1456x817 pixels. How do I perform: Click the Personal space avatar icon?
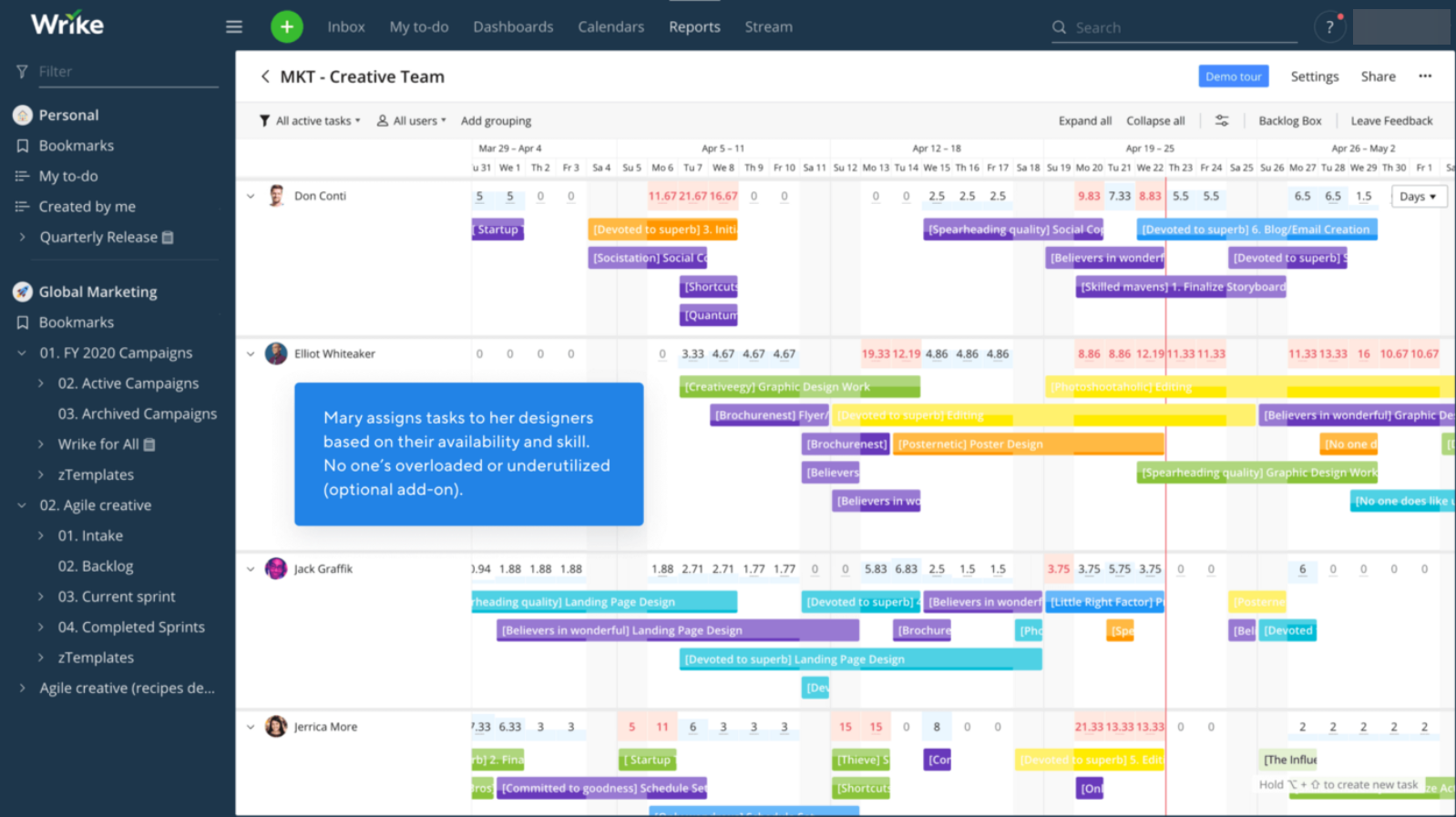tap(23, 115)
